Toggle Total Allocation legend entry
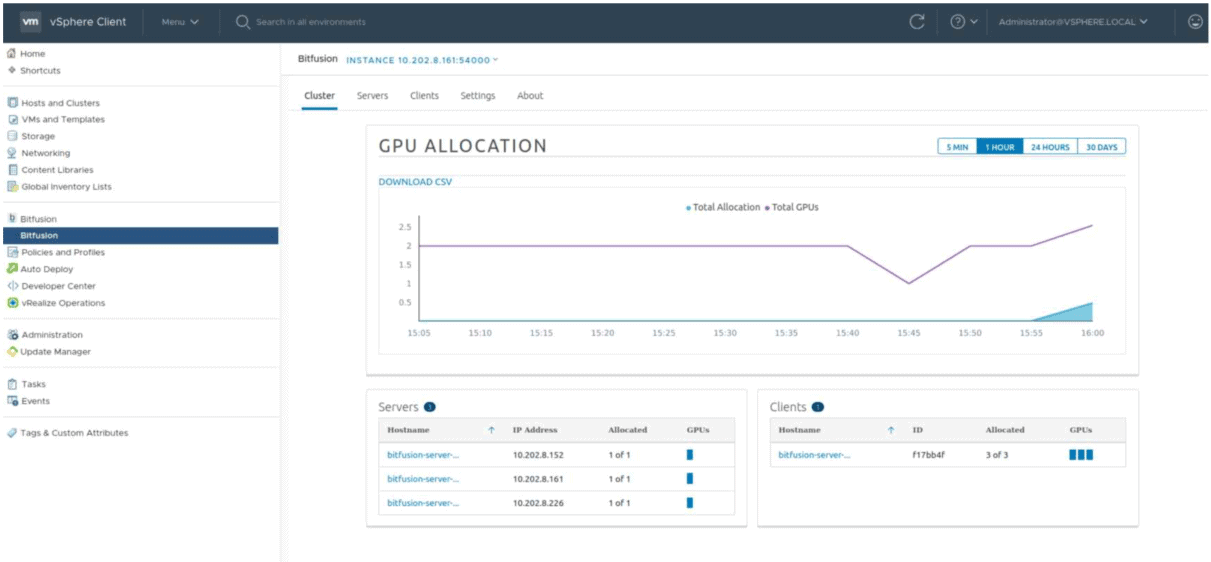 click(723, 207)
